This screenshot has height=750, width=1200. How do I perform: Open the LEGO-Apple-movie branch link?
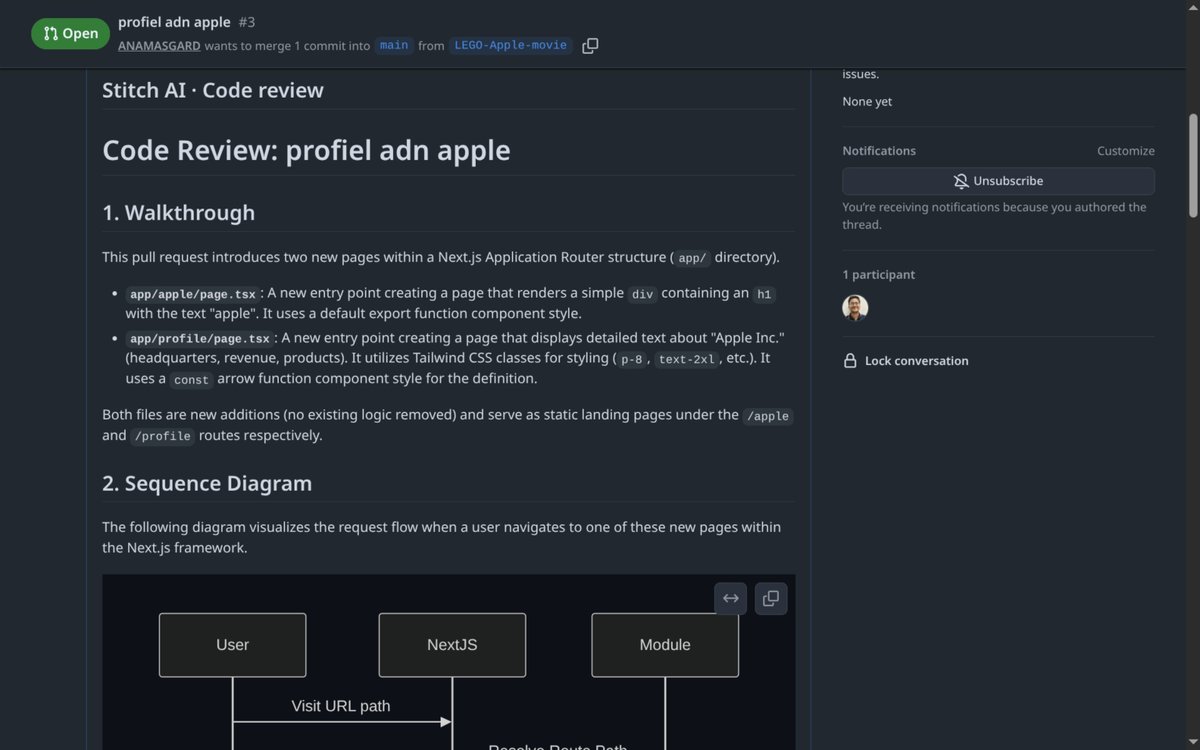point(510,46)
